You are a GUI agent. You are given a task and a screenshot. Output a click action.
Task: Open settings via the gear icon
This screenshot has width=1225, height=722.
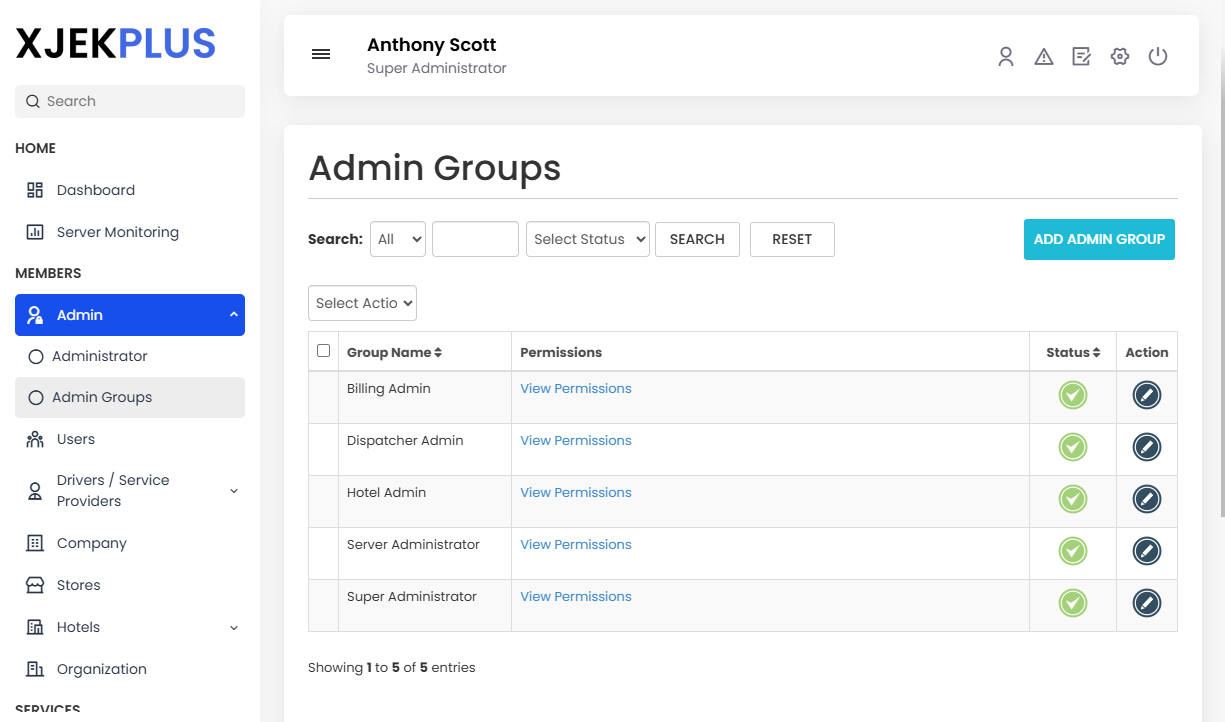(1119, 57)
